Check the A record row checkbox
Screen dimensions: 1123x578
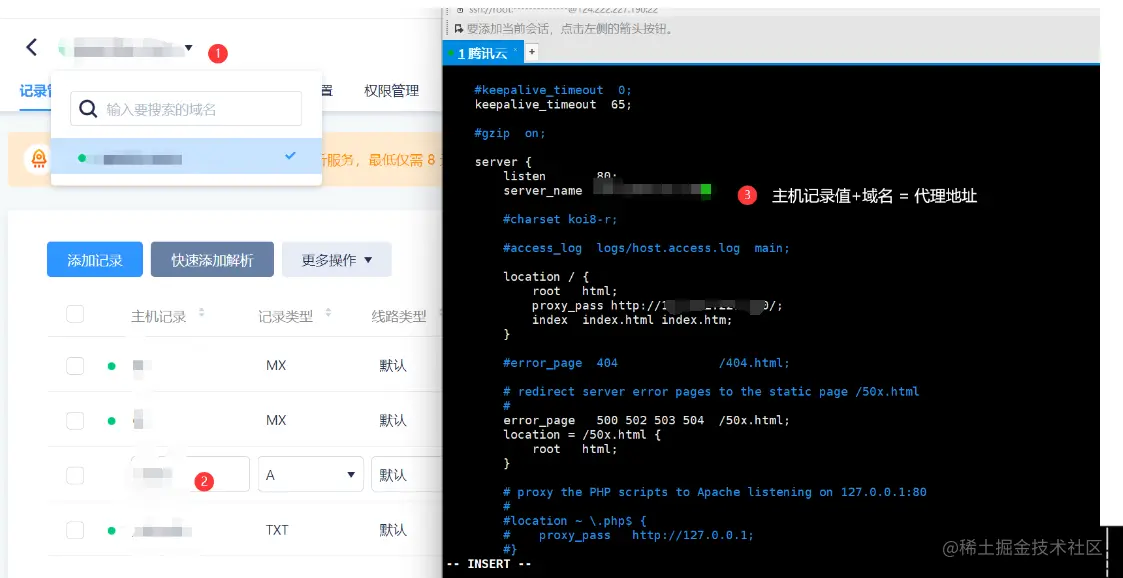pyautogui.click(x=74, y=475)
